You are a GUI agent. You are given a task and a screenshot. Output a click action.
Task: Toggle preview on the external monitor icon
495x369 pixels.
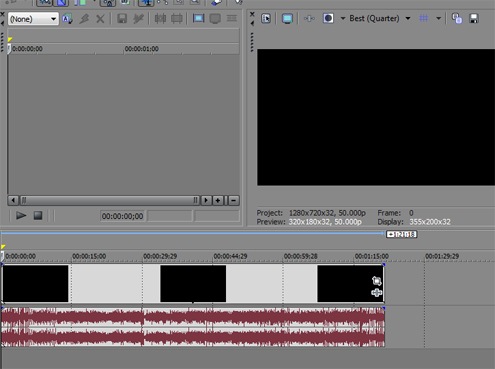tap(287, 18)
